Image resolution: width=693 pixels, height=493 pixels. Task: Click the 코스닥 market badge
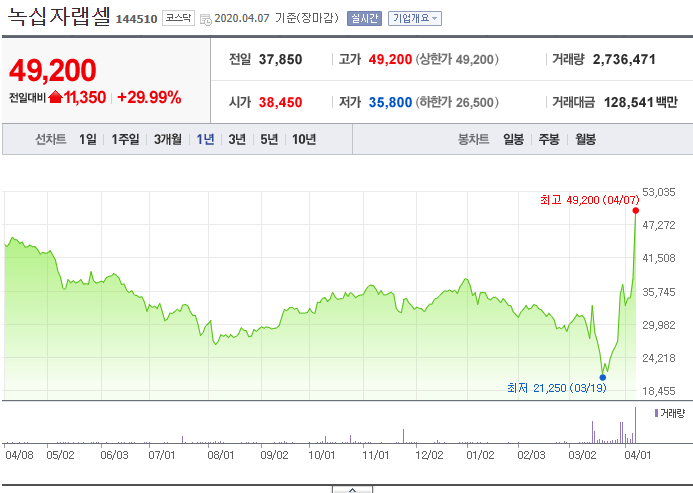(x=178, y=18)
